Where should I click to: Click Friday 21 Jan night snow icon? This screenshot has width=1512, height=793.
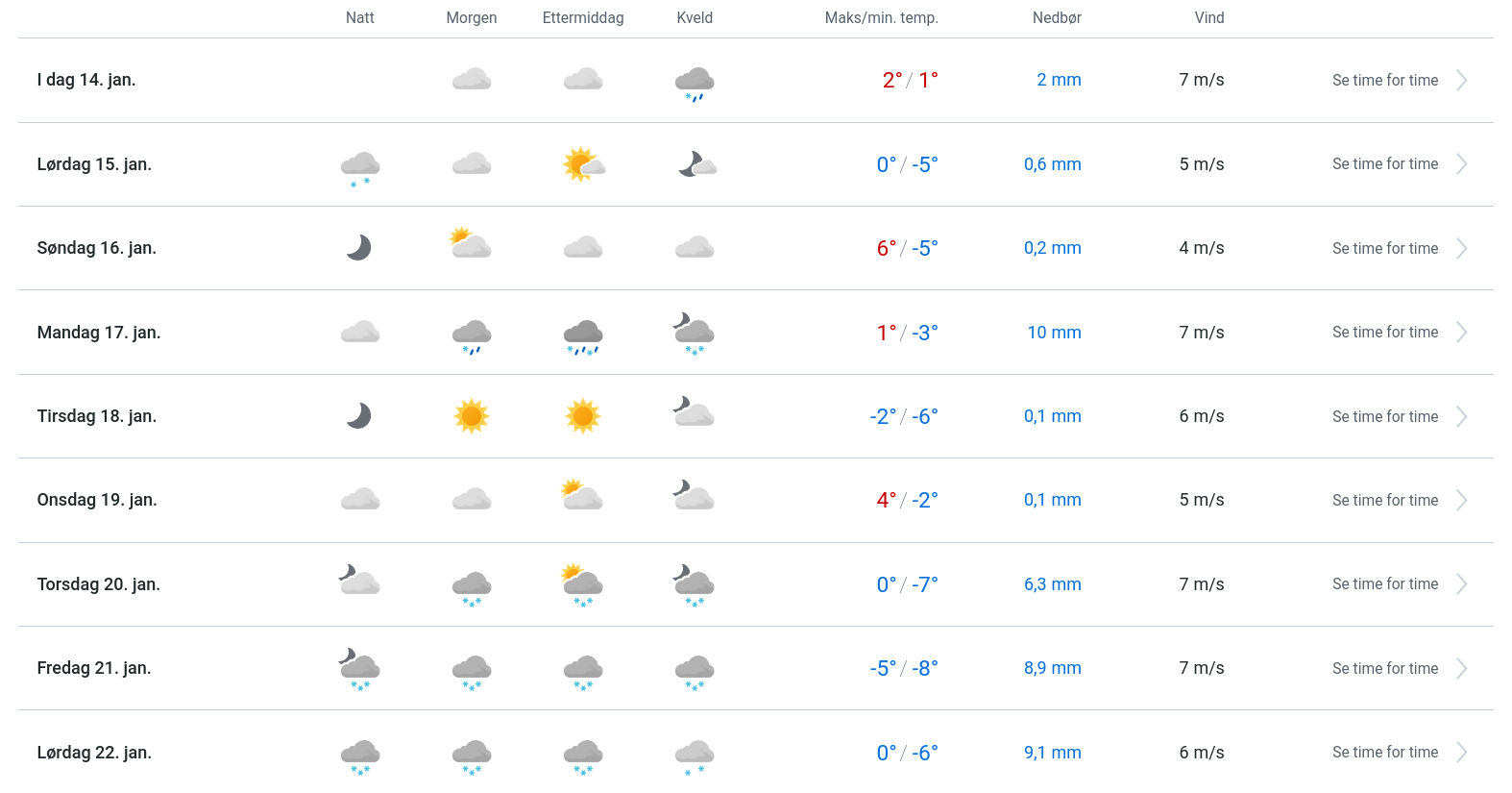[x=360, y=669]
